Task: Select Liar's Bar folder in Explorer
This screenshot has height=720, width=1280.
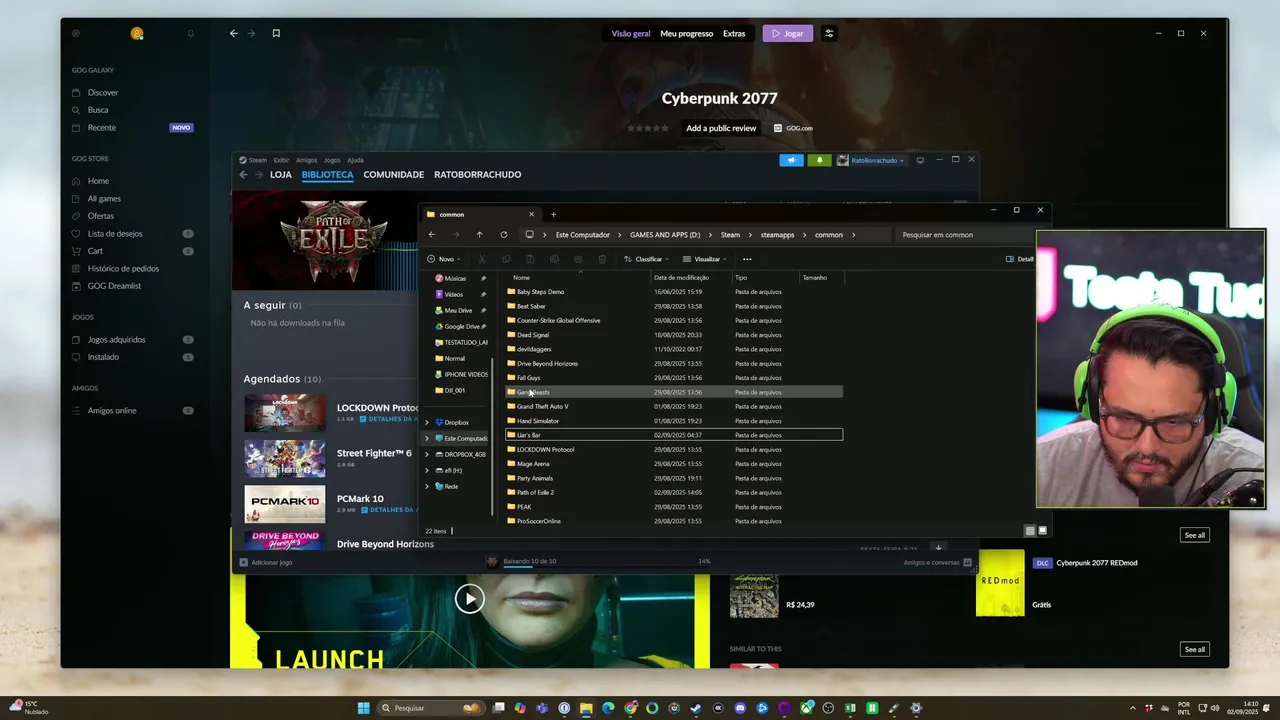Action: click(674, 435)
